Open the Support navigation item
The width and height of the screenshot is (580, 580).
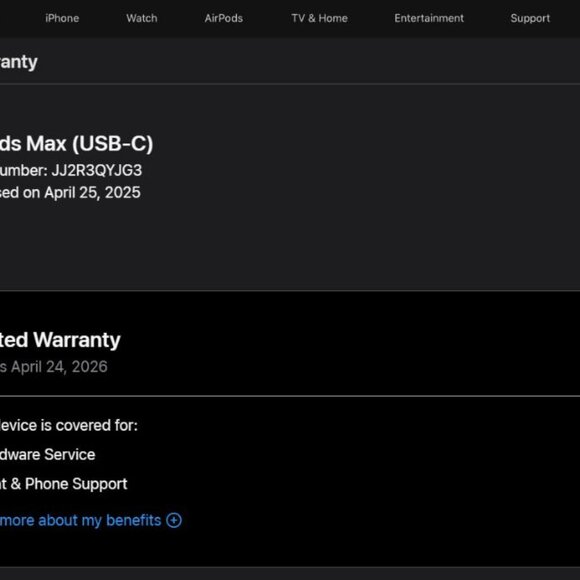click(530, 18)
